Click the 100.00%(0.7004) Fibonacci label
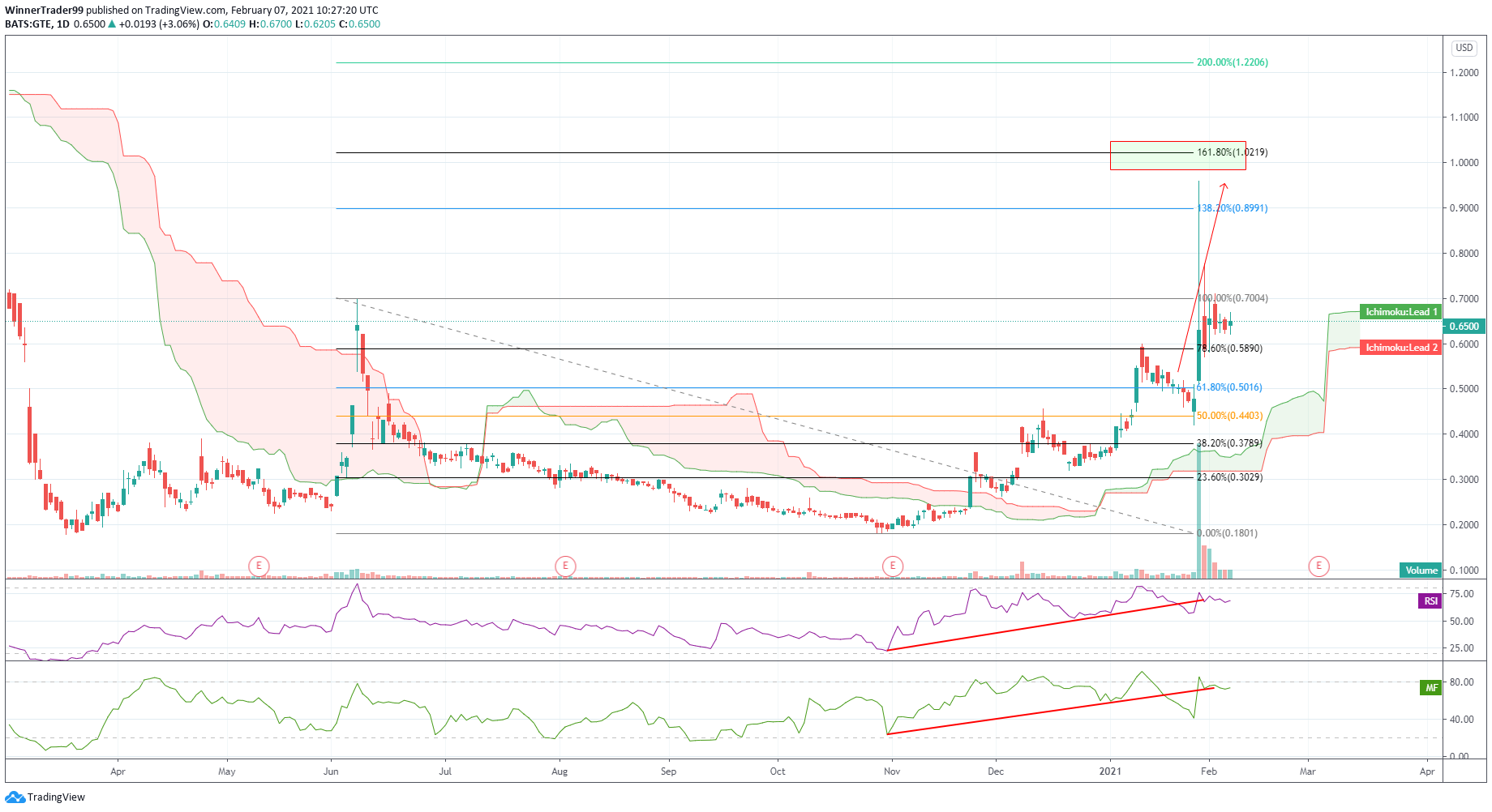 [x=1233, y=298]
